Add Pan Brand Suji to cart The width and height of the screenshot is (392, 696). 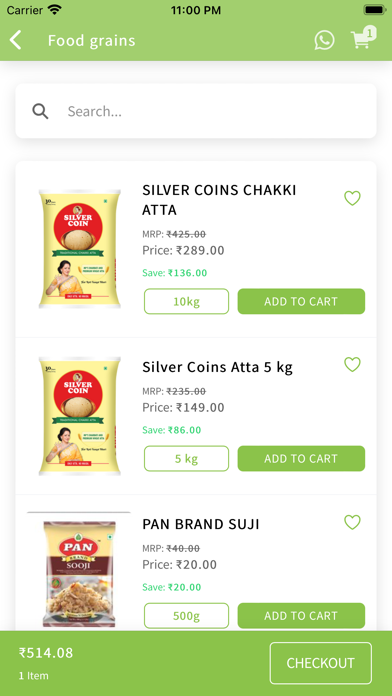tap(301, 616)
